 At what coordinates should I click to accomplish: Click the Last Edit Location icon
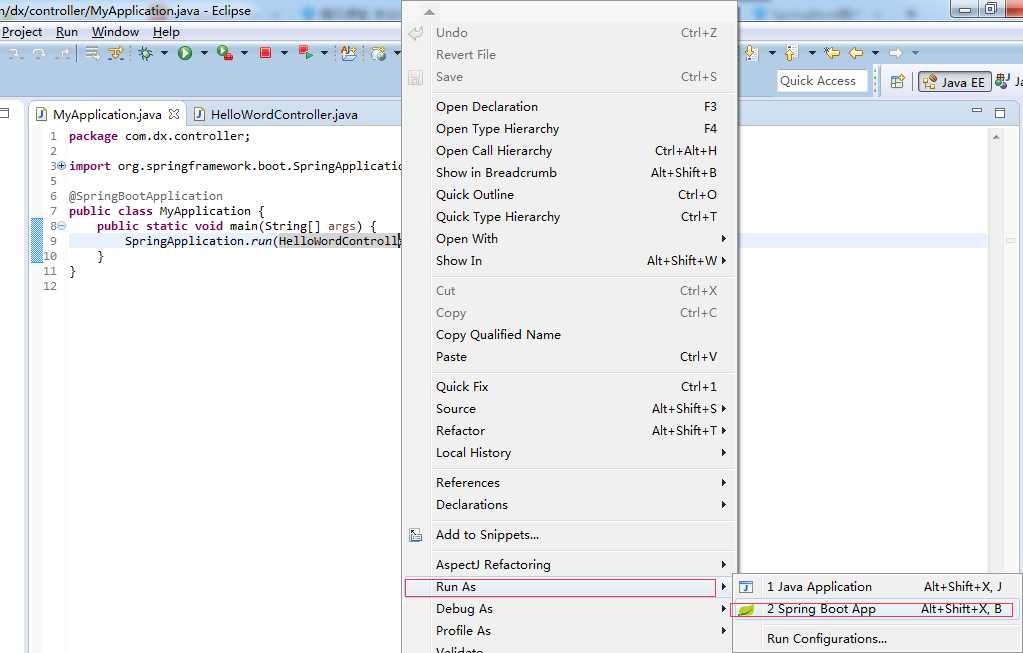(x=832, y=53)
